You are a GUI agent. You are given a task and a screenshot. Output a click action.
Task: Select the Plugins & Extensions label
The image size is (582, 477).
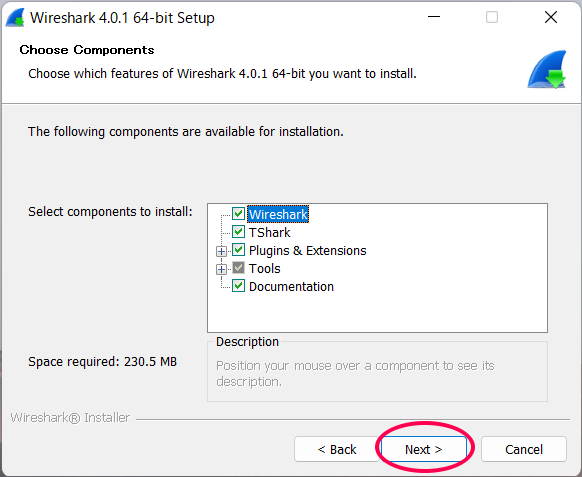[307, 251]
